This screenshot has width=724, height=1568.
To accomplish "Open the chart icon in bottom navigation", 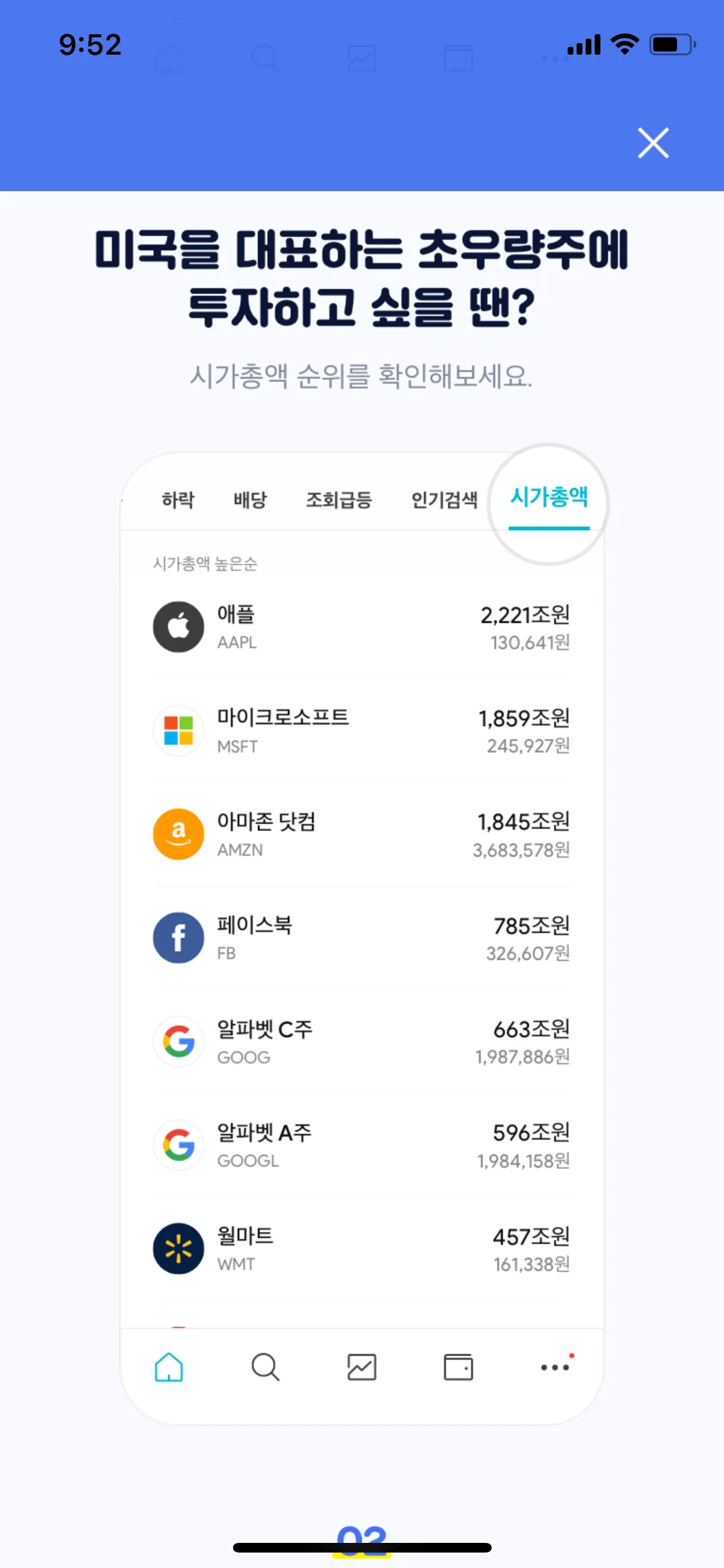I will [x=362, y=1367].
